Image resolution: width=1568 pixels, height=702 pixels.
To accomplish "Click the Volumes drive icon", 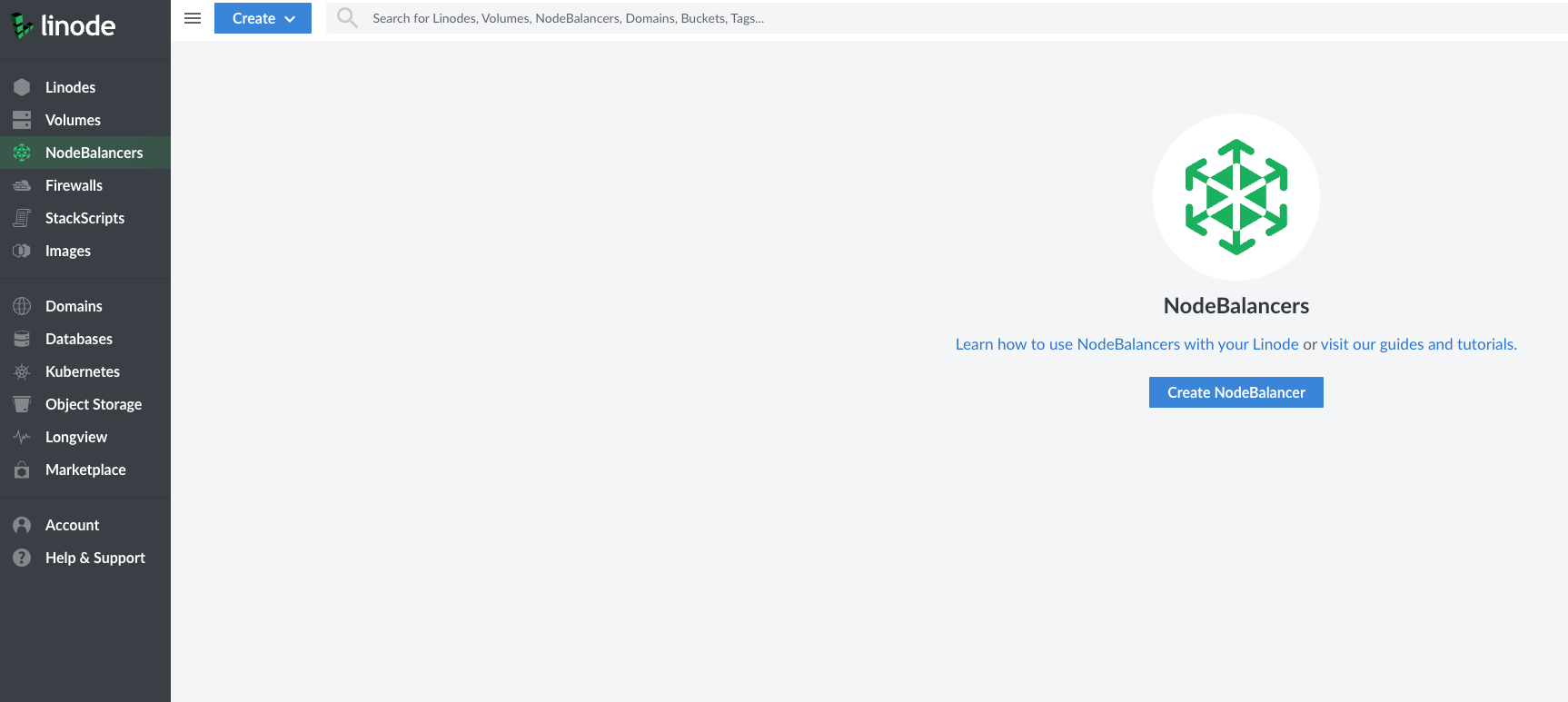I will pos(22,120).
